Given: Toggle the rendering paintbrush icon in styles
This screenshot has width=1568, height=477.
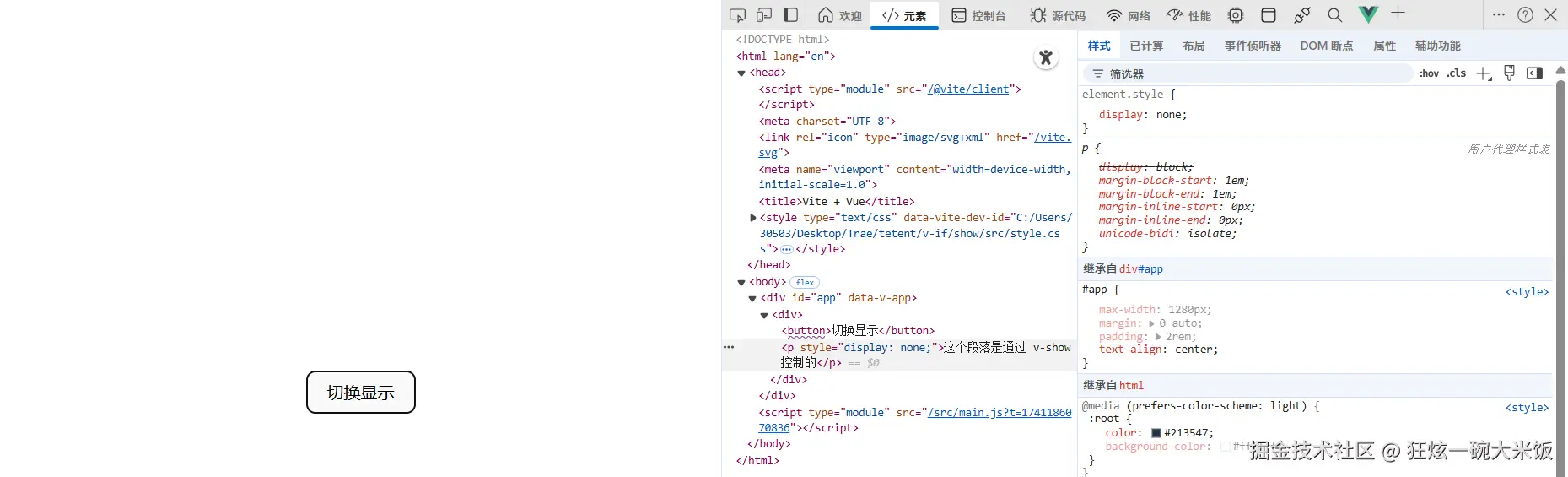Looking at the screenshot, I should (1510, 73).
